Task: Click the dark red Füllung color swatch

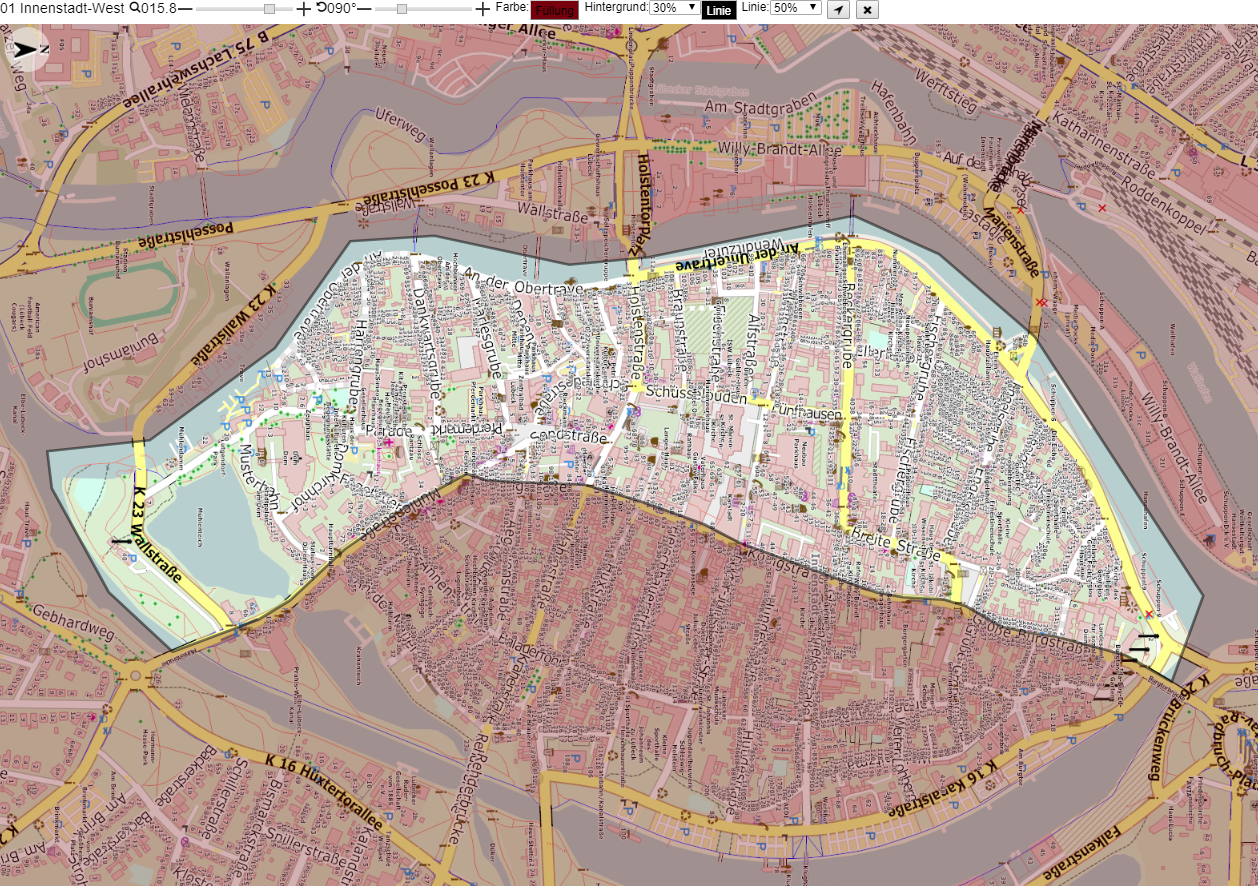Action: click(555, 11)
